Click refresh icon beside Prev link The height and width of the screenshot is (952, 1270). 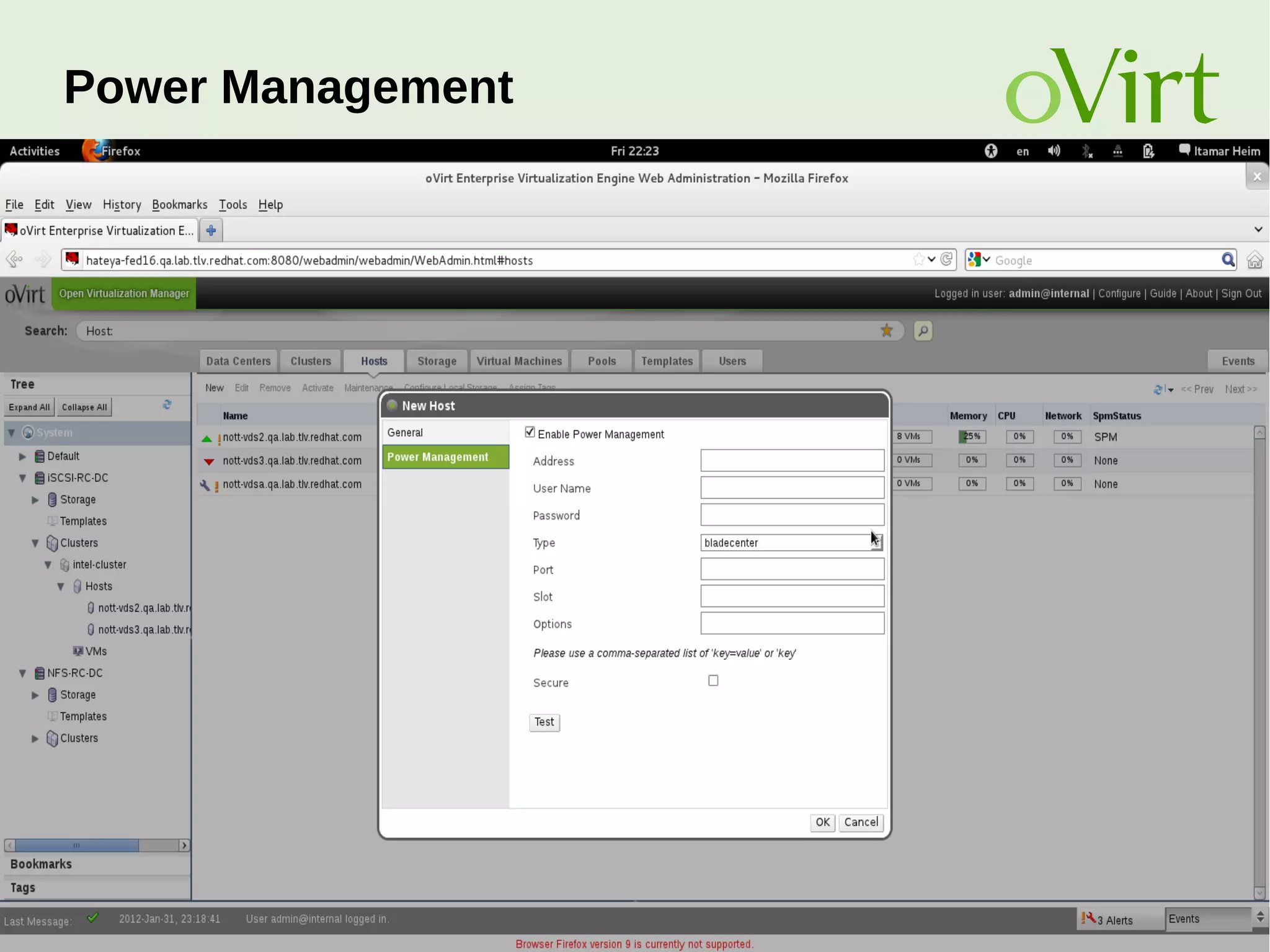pos(1159,389)
